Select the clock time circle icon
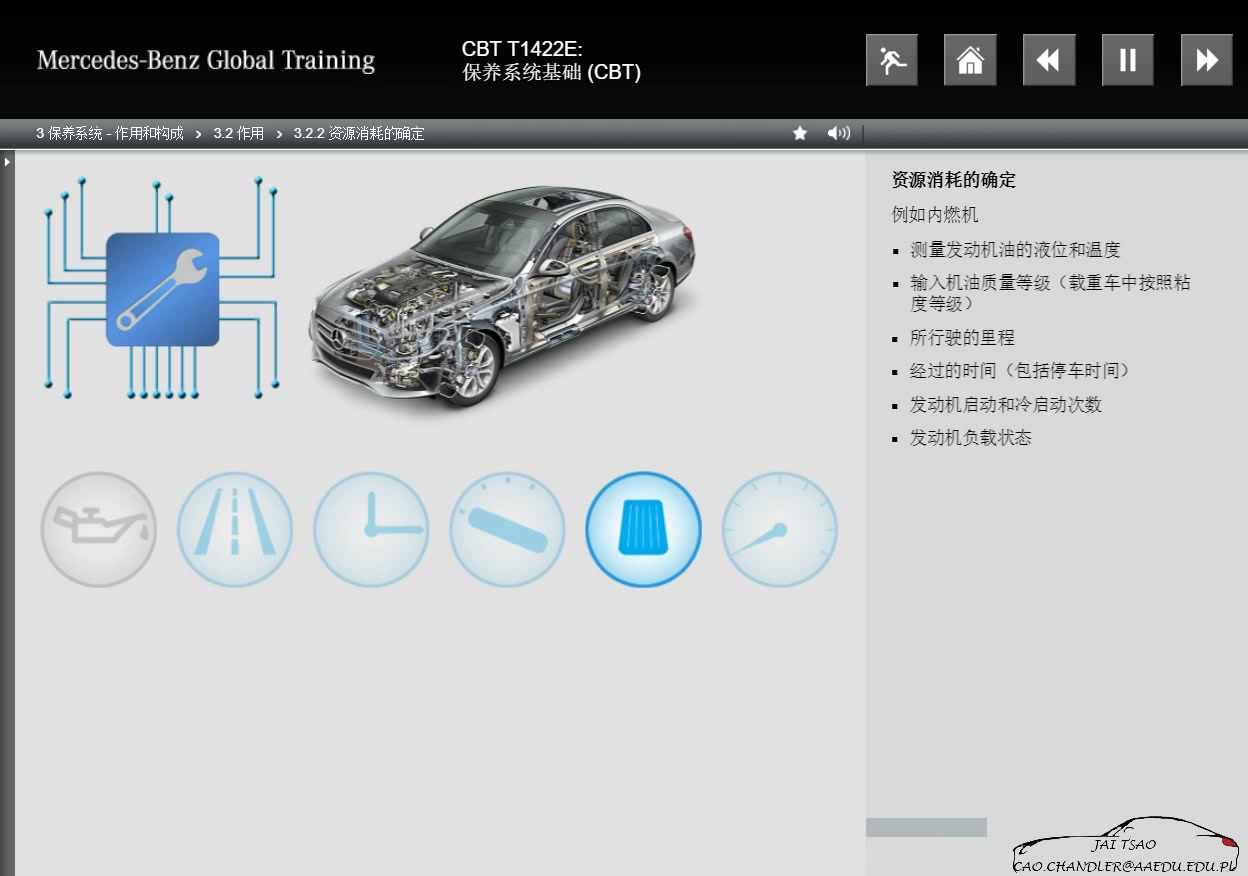 click(371, 529)
